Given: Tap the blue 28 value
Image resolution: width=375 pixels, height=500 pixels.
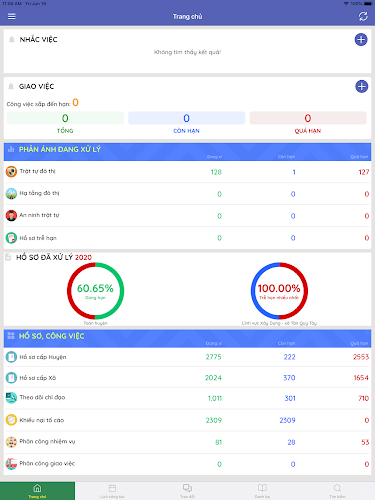Looking at the screenshot, I should tap(291, 442).
